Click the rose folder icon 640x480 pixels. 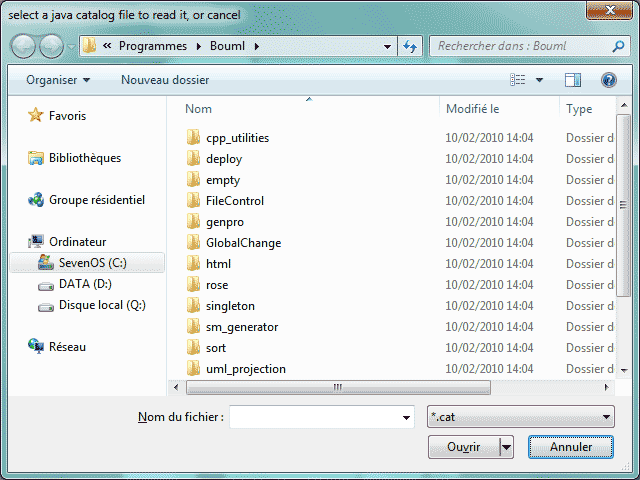[193, 284]
